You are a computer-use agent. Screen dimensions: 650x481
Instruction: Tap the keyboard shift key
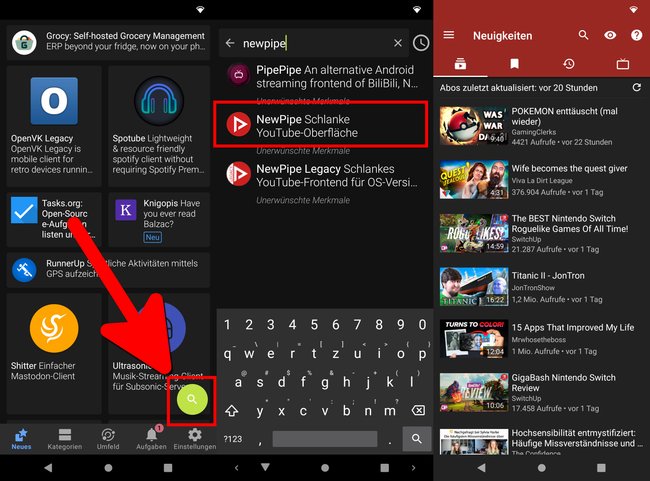point(231,411)
